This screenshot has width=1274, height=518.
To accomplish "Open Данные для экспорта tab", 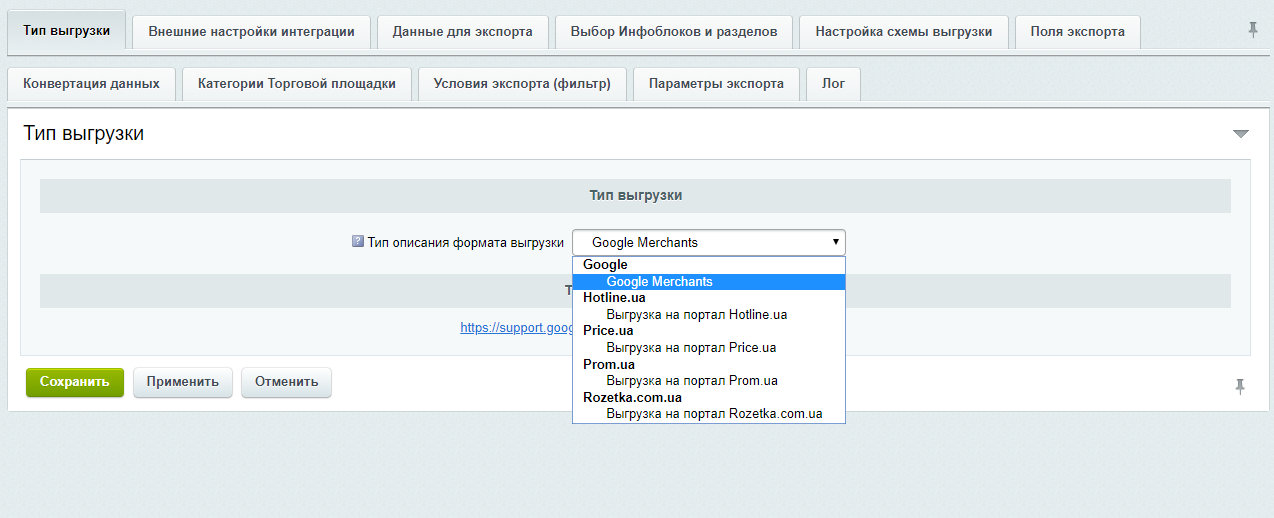I will [x=462, y=31].
